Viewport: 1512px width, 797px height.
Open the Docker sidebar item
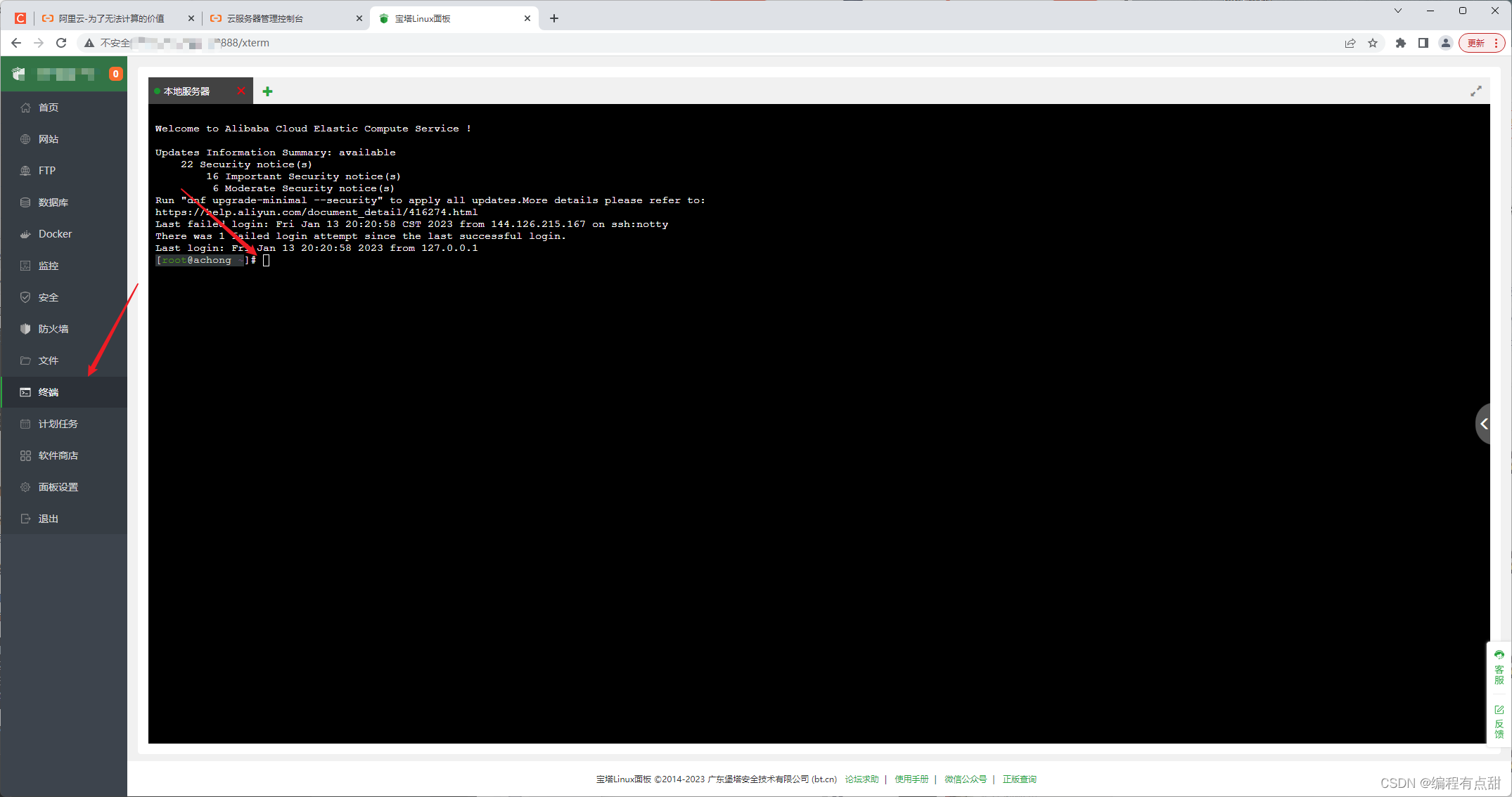[x=63, y=234]
